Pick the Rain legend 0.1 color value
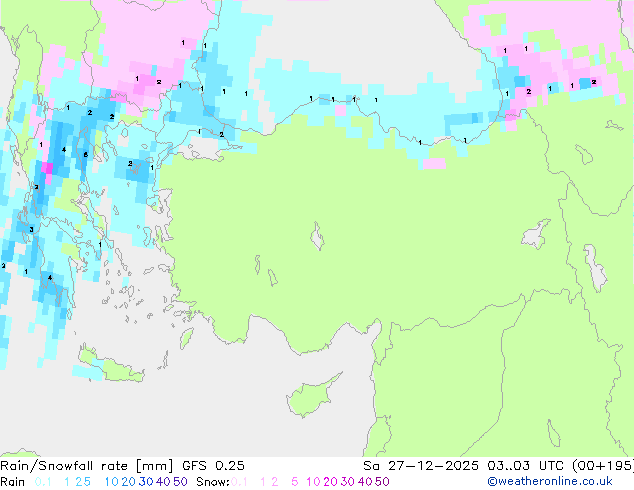Image resolution: width=634 pixels, height=490 pixels. pos(43,482)
